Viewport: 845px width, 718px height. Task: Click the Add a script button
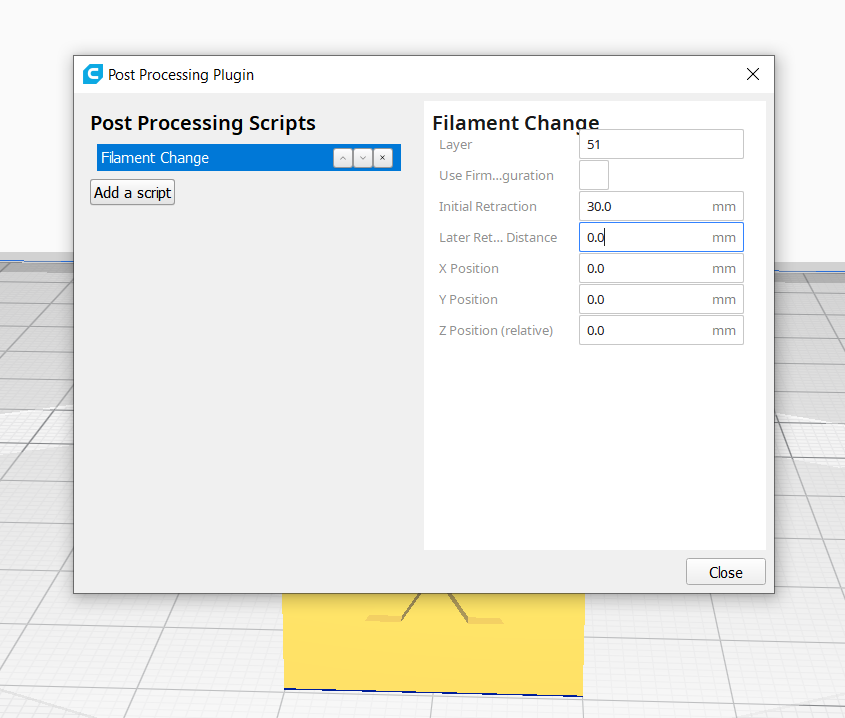133,192
